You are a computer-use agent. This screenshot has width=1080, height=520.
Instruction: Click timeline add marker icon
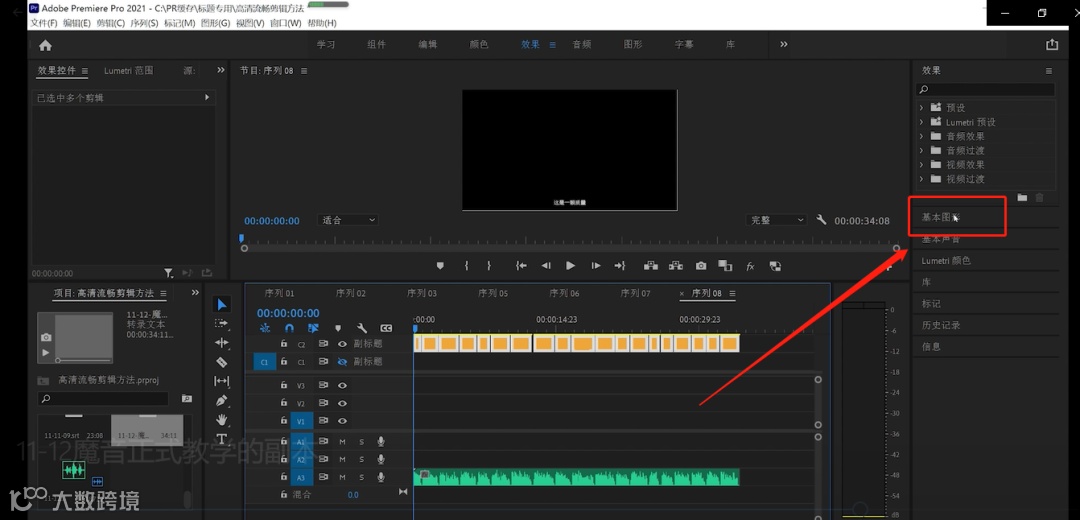click(x=338, y=329)
